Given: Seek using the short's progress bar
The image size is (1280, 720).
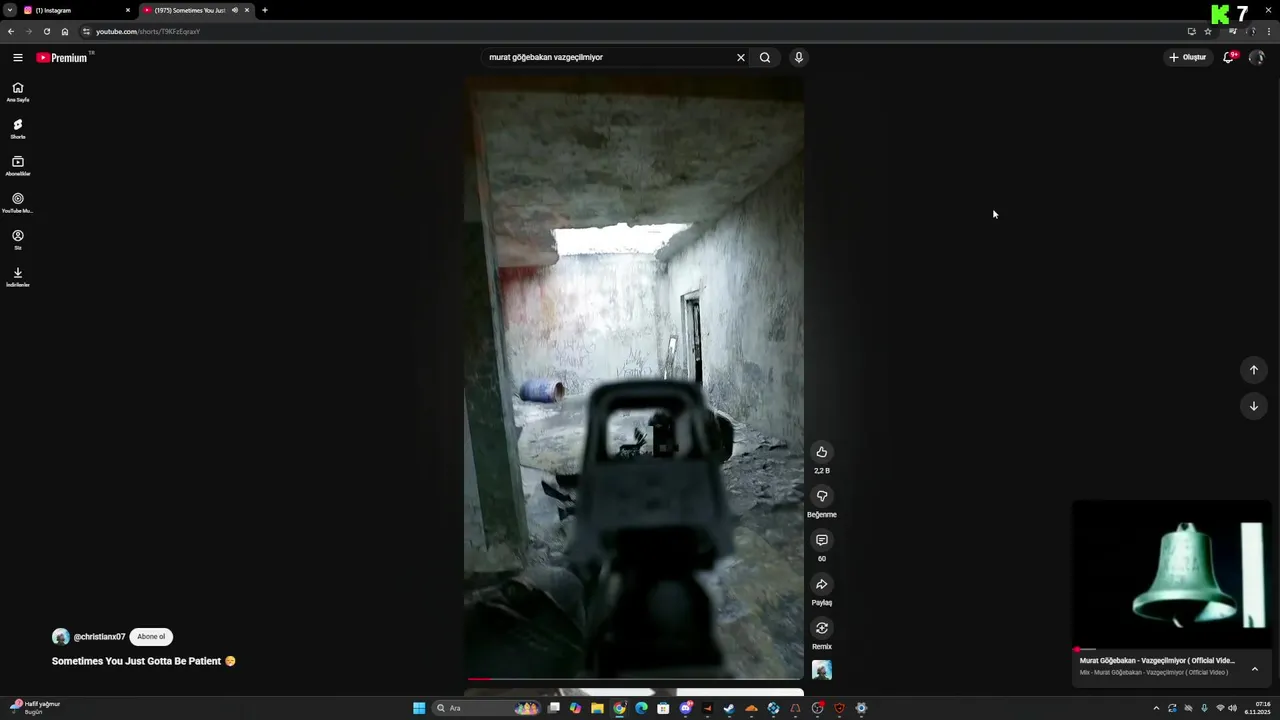Looking at the screenshot, I should [634, 679].
